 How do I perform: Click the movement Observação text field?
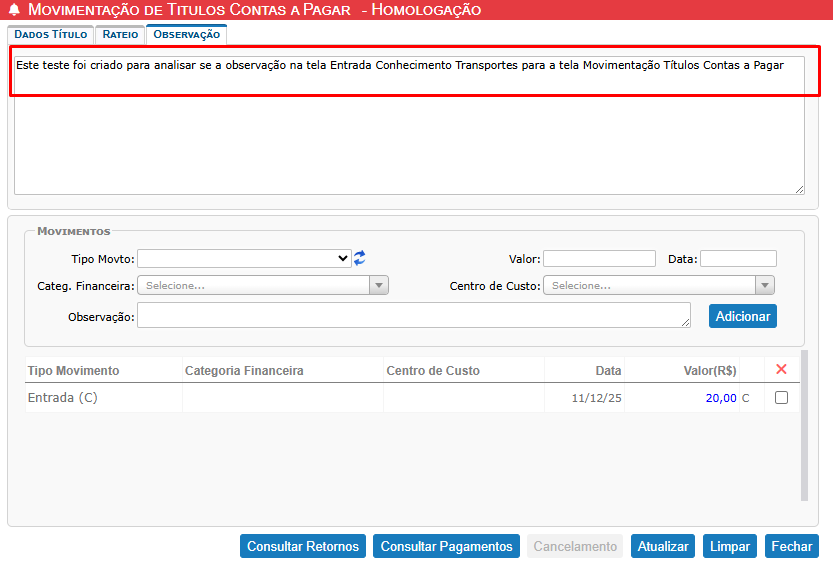[x=413, y=315]
